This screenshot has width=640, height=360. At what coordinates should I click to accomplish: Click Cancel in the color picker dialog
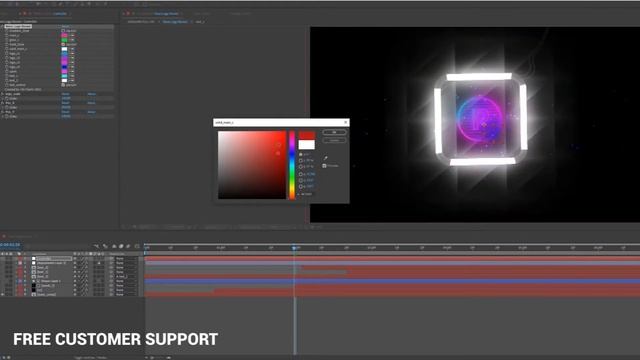334,140
